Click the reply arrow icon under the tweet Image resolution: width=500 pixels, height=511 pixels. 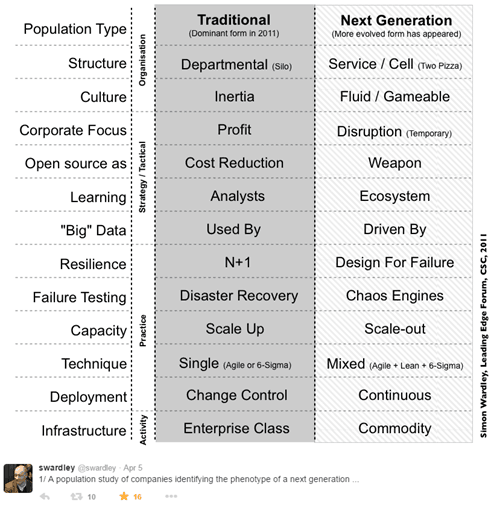point(45,497)
